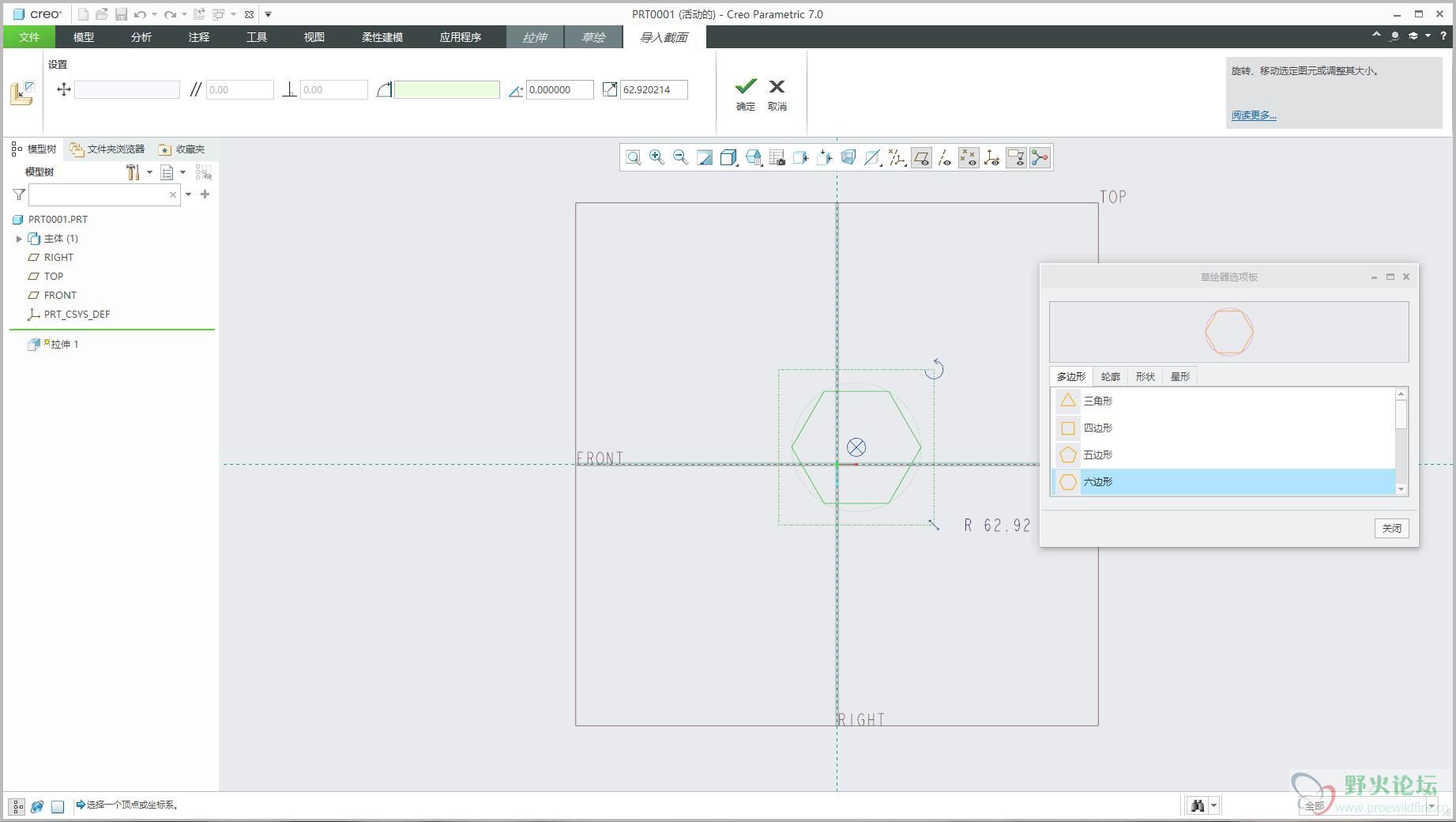This screenshot has height=822, width=1456.
Task: Select 六边形 in the palette list
Action: pyautogui.click(x=1223, y=481)
